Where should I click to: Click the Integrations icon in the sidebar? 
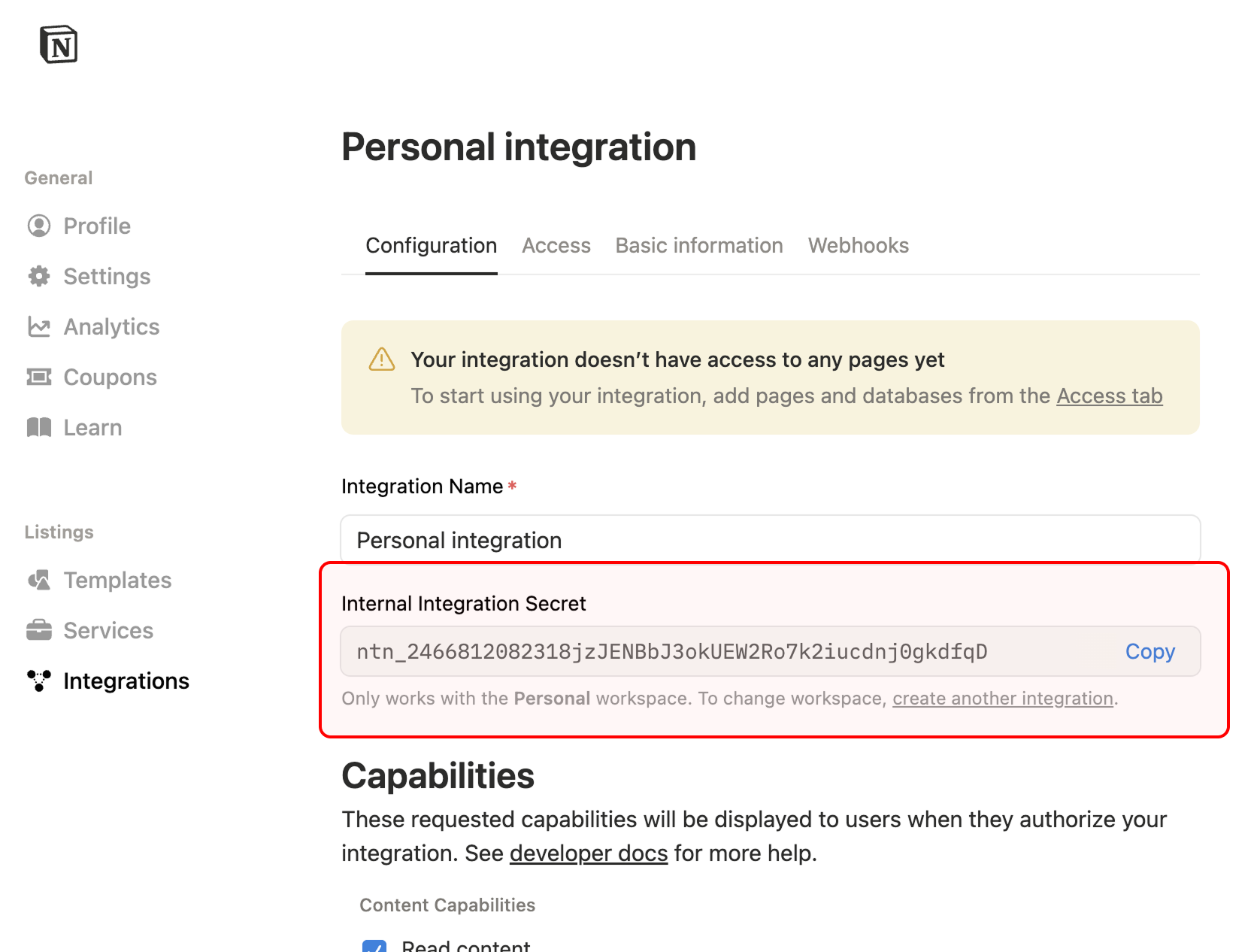pyautogui.click(x=38, y=681)
